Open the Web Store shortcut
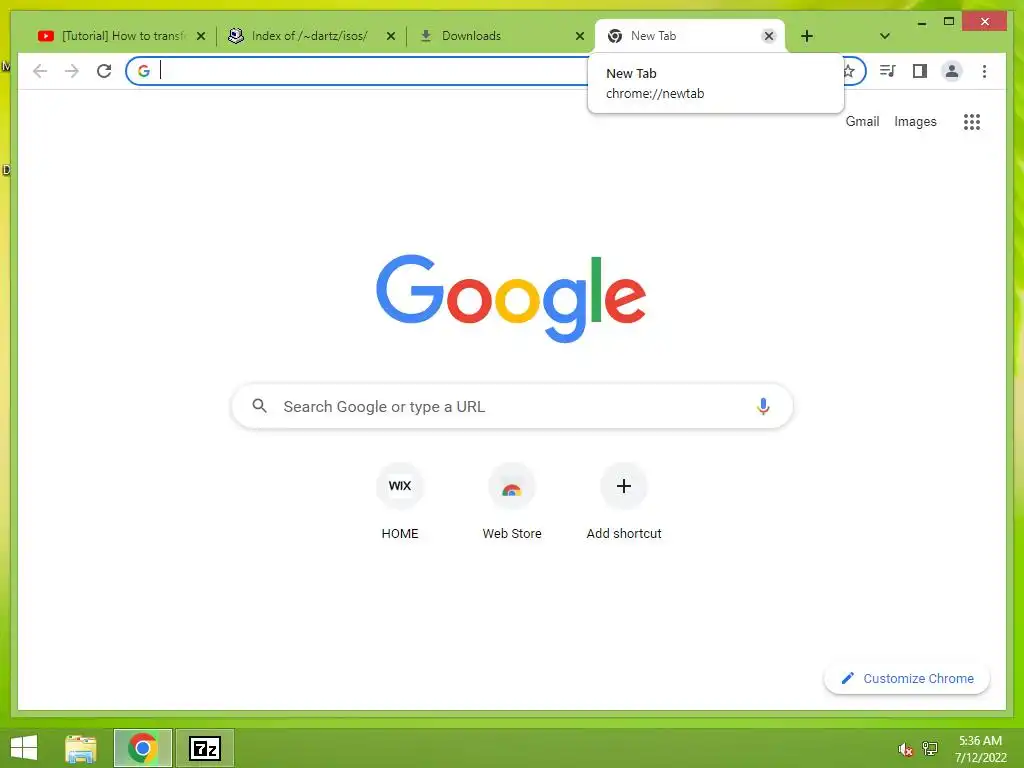1024x768 pixels. 512,502
